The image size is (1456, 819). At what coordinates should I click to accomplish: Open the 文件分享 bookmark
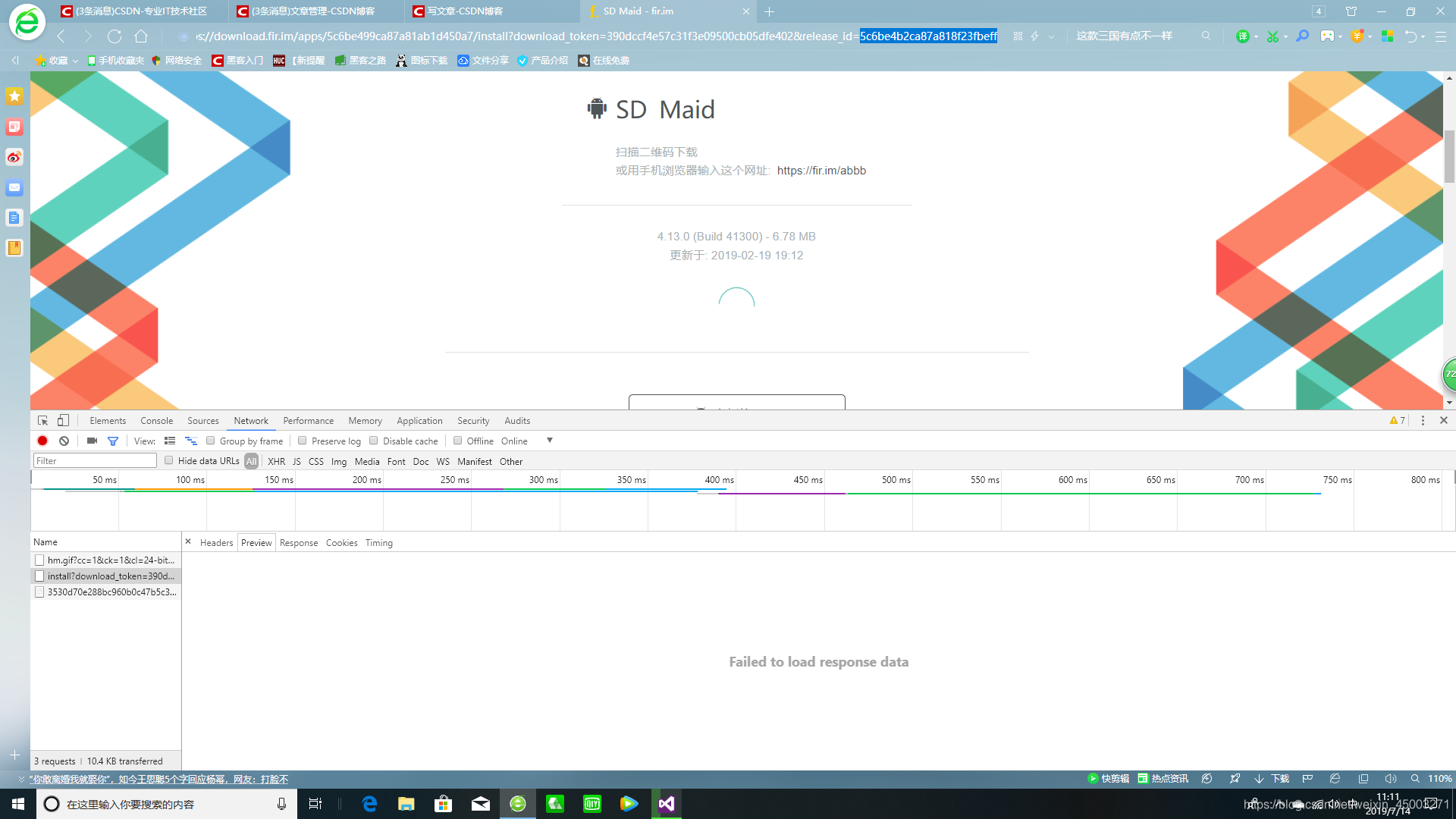[x=483, y=61]
